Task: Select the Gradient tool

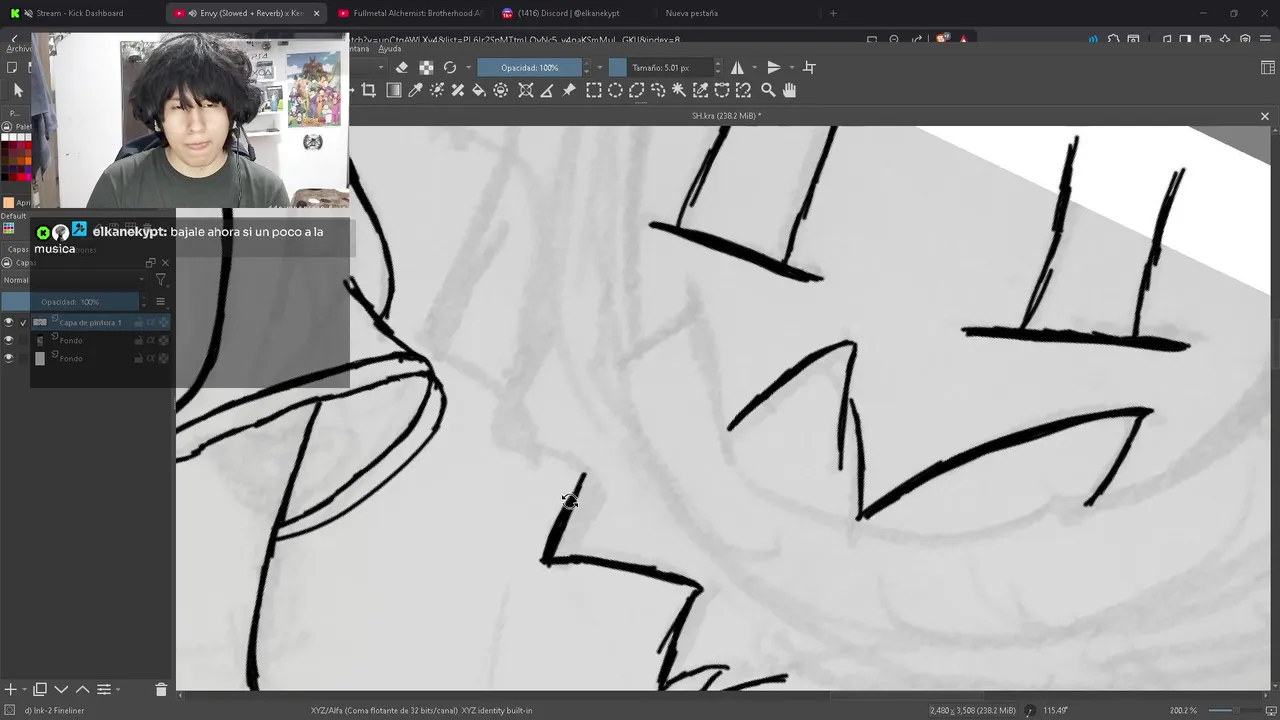Action: click(x=393, y=90)
